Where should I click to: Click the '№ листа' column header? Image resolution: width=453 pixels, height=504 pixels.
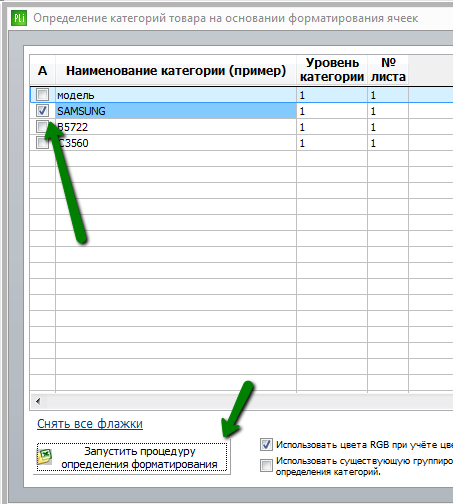(388, 70)
